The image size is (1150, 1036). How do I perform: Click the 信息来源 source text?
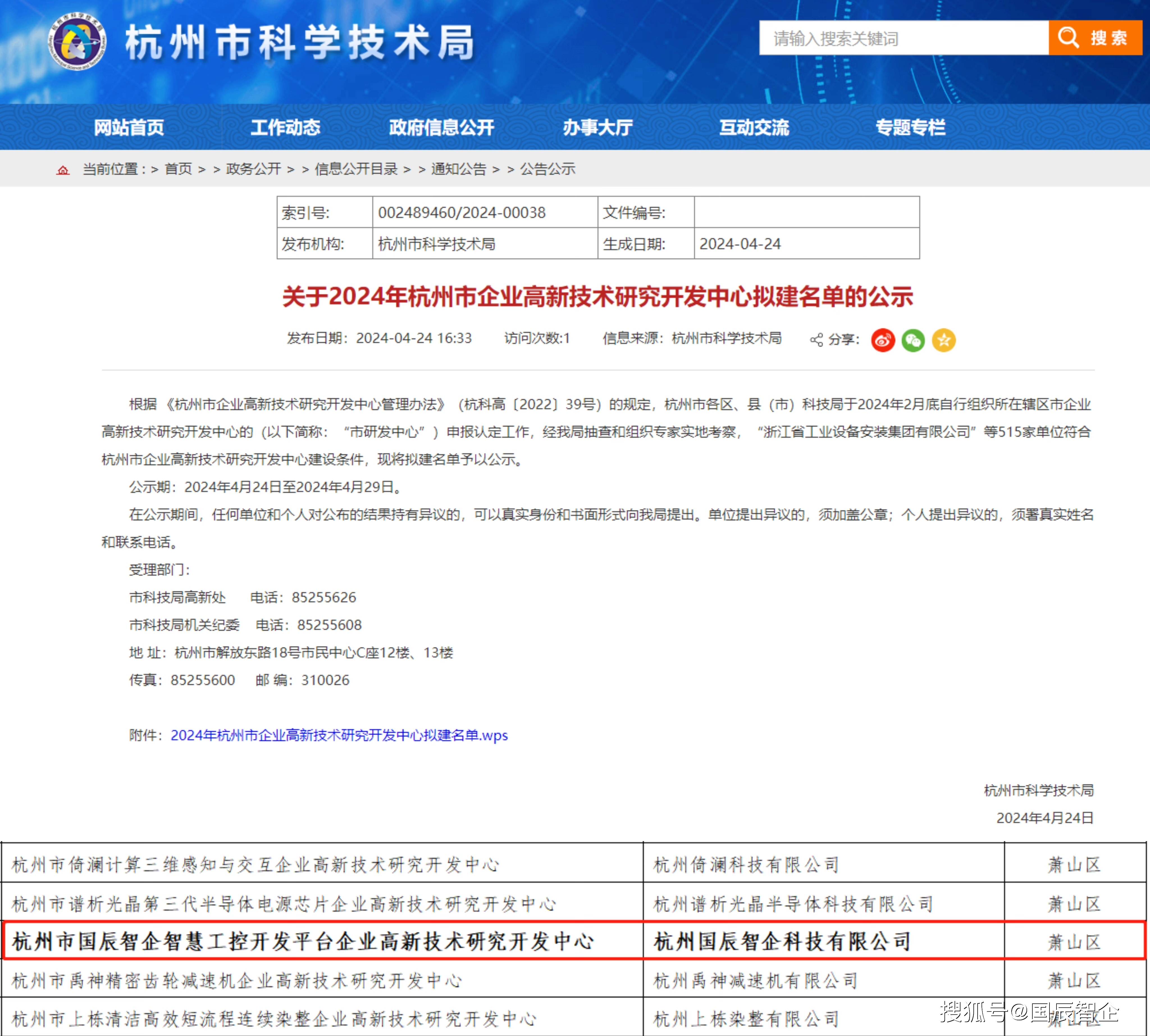click(x=692, y=338)
